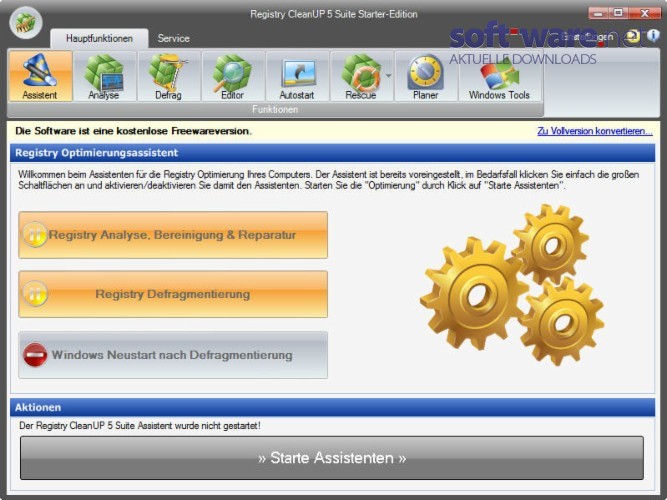Toggle Registry Analyse, Bereinigung & Reparatur
The height and width of the screenshot is (500, 667).
tap(173, 234)
